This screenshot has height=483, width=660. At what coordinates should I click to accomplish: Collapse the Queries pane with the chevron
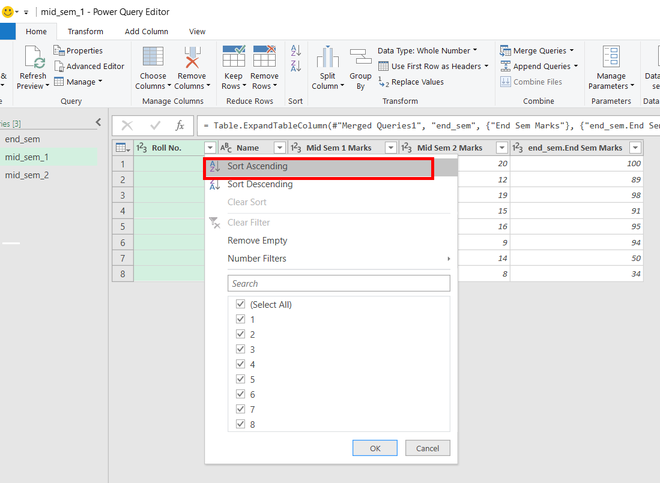coord(98,122)
